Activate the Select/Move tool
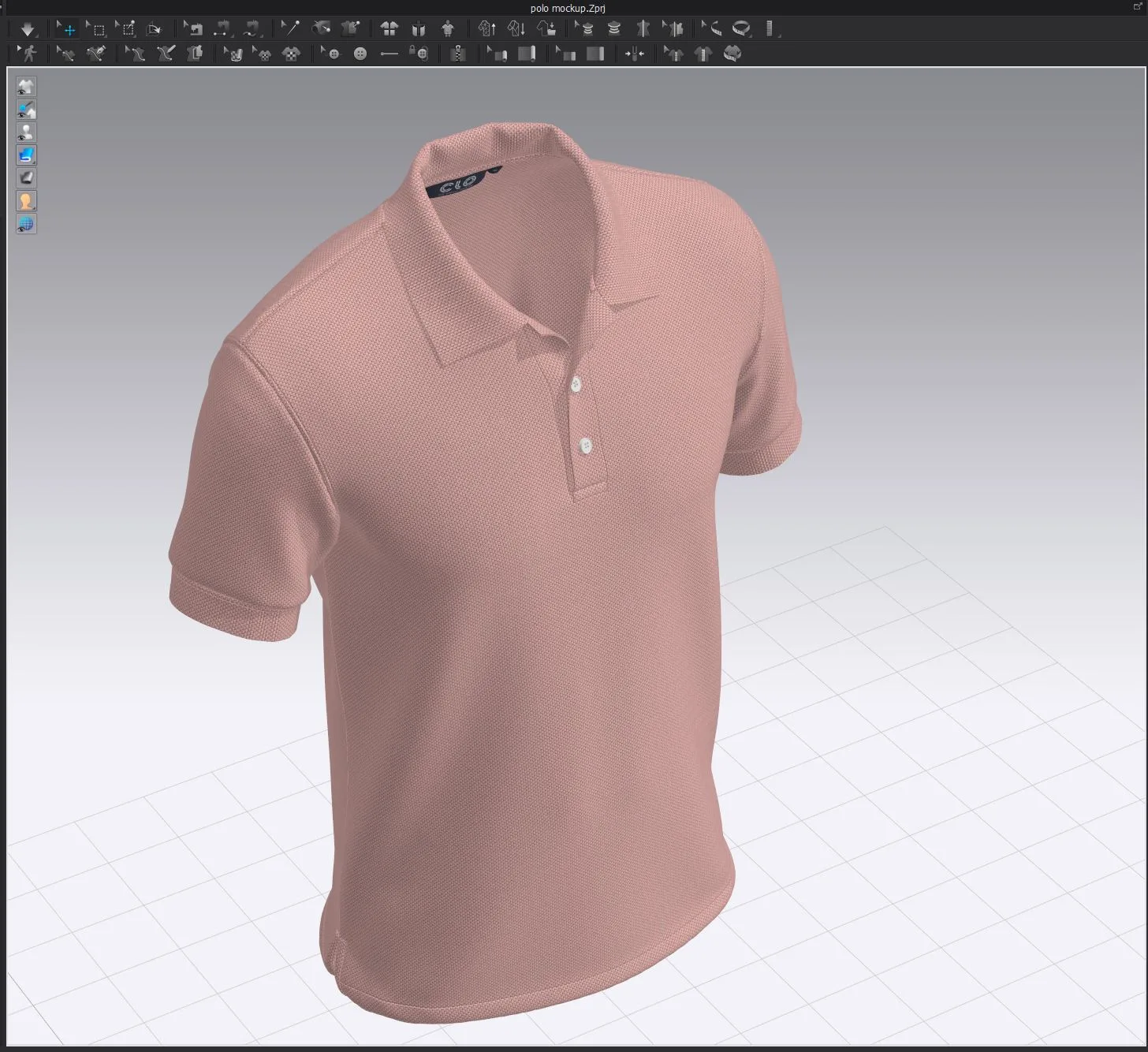The image size is (1148, 1052). [x=67, y=29]
